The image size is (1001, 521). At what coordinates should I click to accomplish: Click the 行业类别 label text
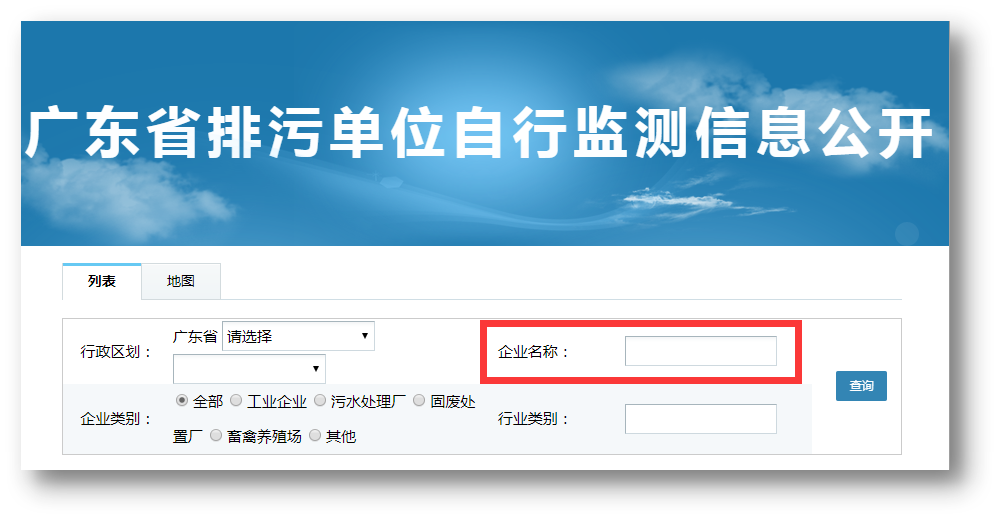[x=533, y=419]
